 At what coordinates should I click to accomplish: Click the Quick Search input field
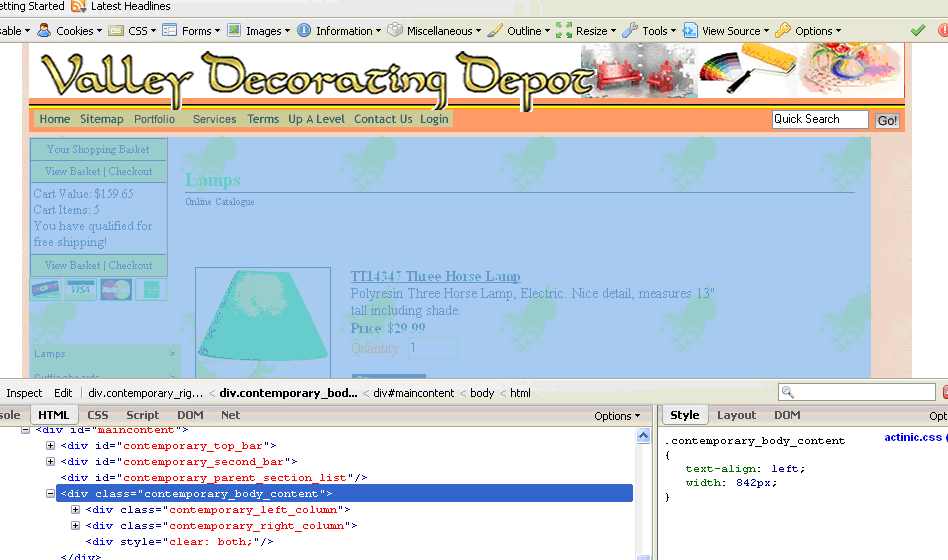pyautogui.click(x=819, y=119)
